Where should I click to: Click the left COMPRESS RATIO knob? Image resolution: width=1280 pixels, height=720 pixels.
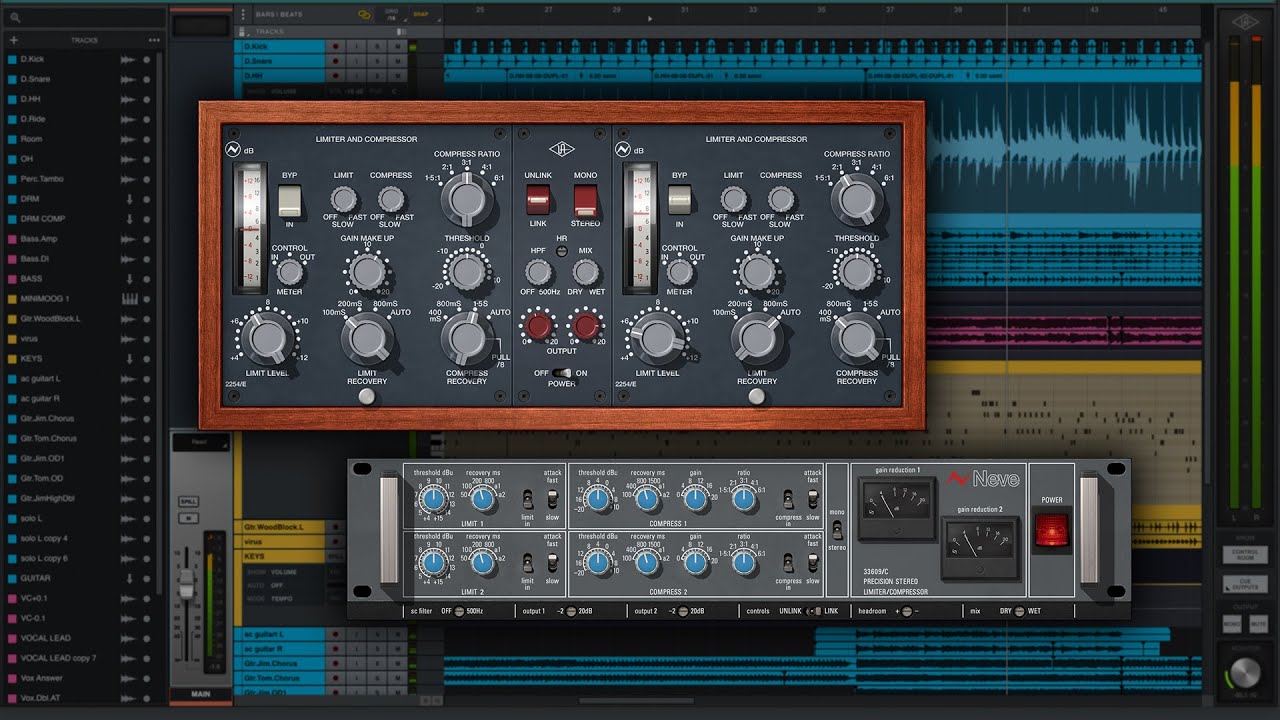(x=465, y=197)
